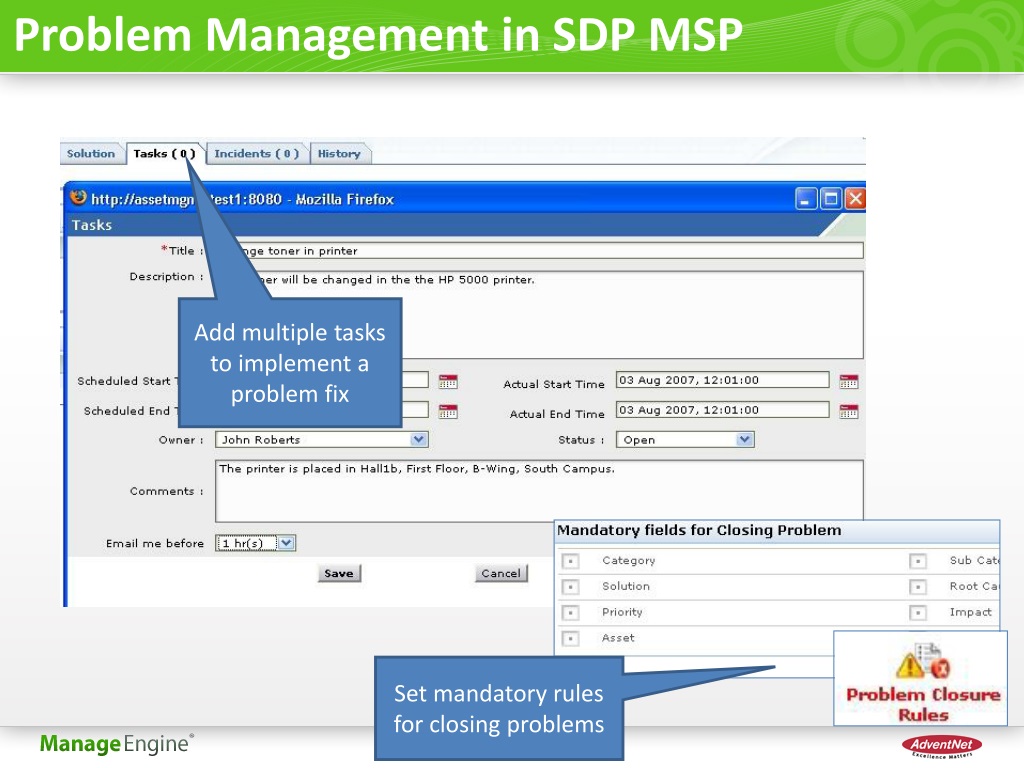Click the Firefox window title text
This screenshot has width=1024, height=768.
click(x=242, y=199)
